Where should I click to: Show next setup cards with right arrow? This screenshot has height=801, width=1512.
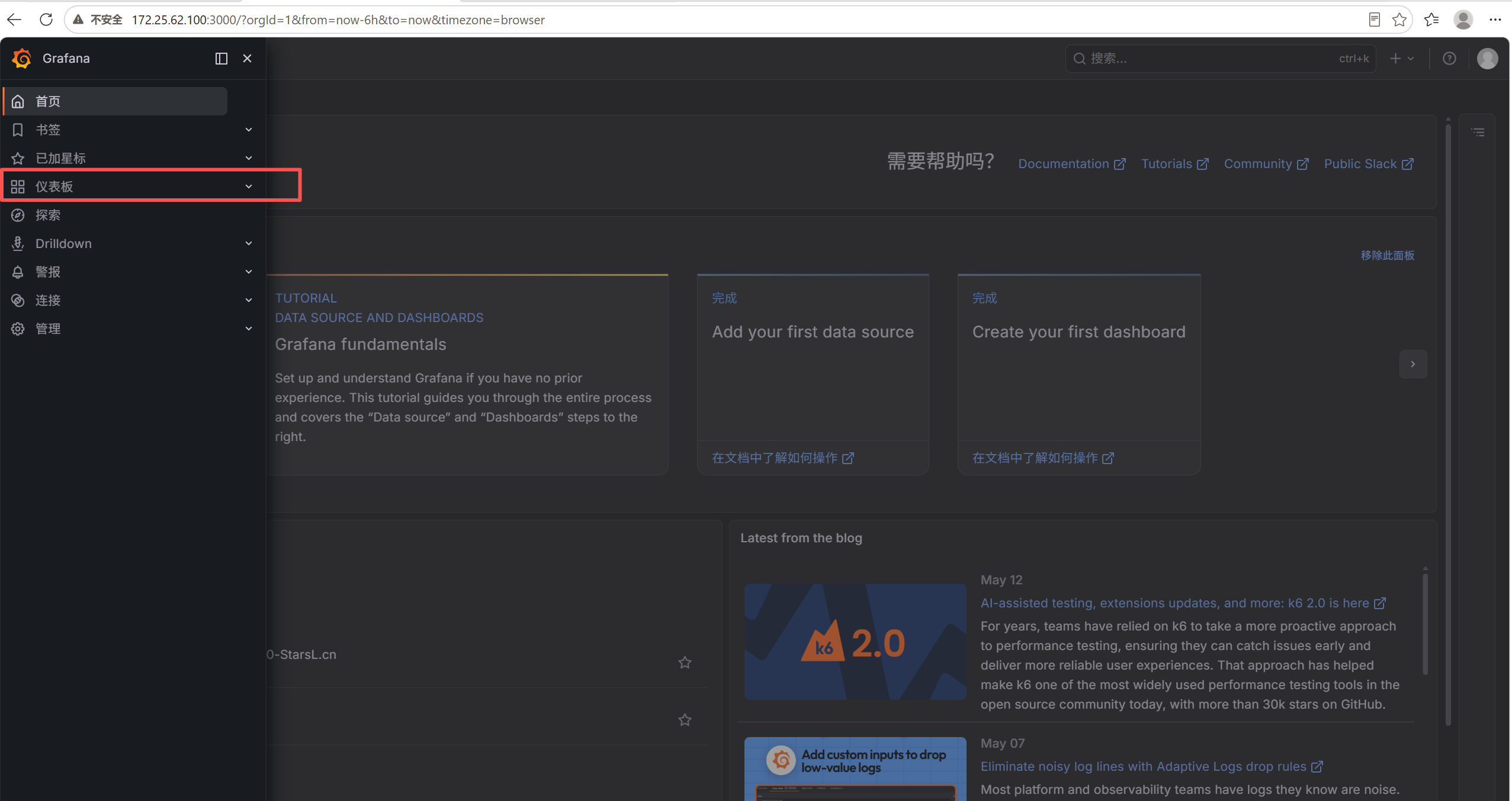(1413, 364)
